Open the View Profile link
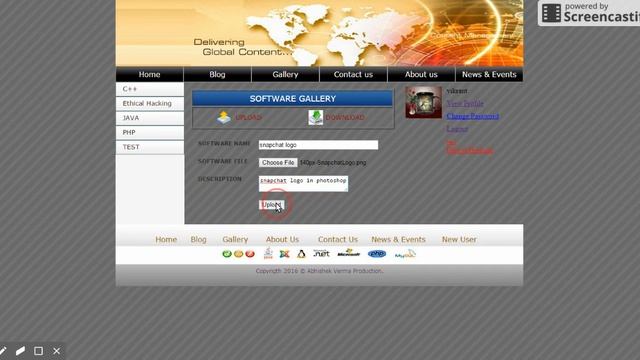Screen dimensions: 640x360 pyautogui.click(x=465, y=103)
